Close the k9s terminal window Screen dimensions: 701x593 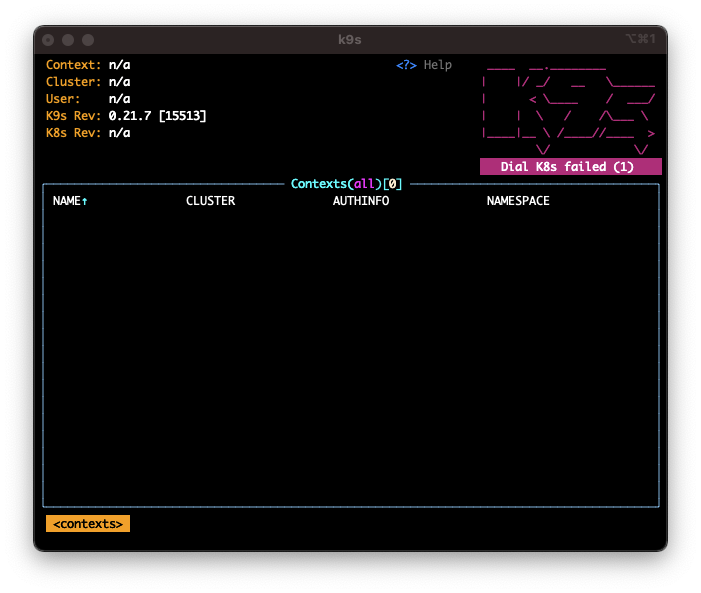click(x=48, y=39)
